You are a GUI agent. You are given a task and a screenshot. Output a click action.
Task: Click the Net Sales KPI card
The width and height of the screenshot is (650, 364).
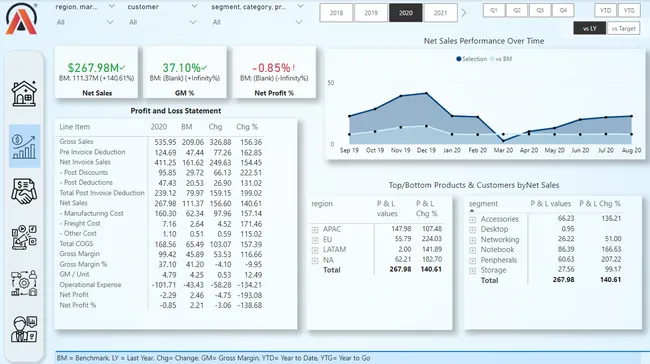click(x=97, y=72)
